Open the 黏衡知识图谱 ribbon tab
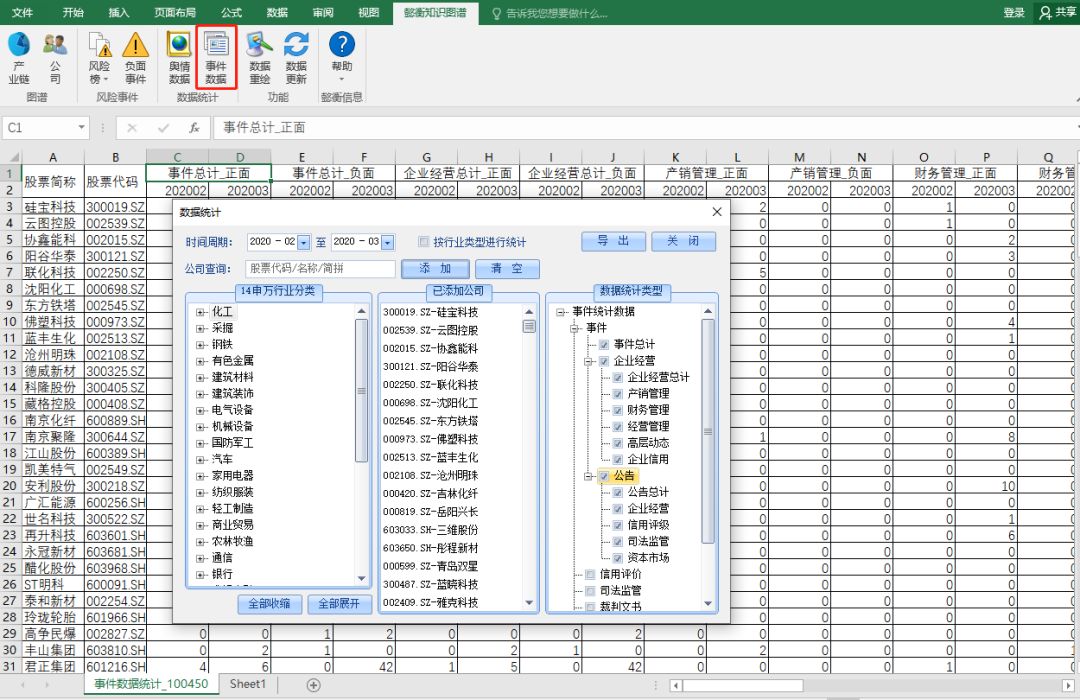This screenshot has width=1080, height=700. tap(436, 13)
